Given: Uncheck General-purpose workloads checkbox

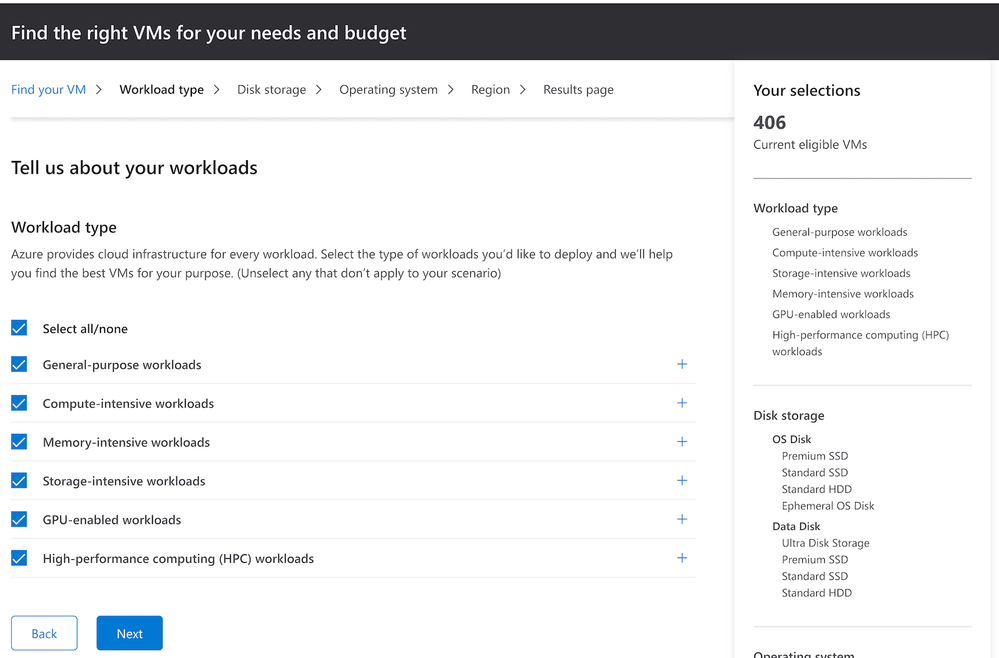Looking at the screenshot, I should [19, 364].
